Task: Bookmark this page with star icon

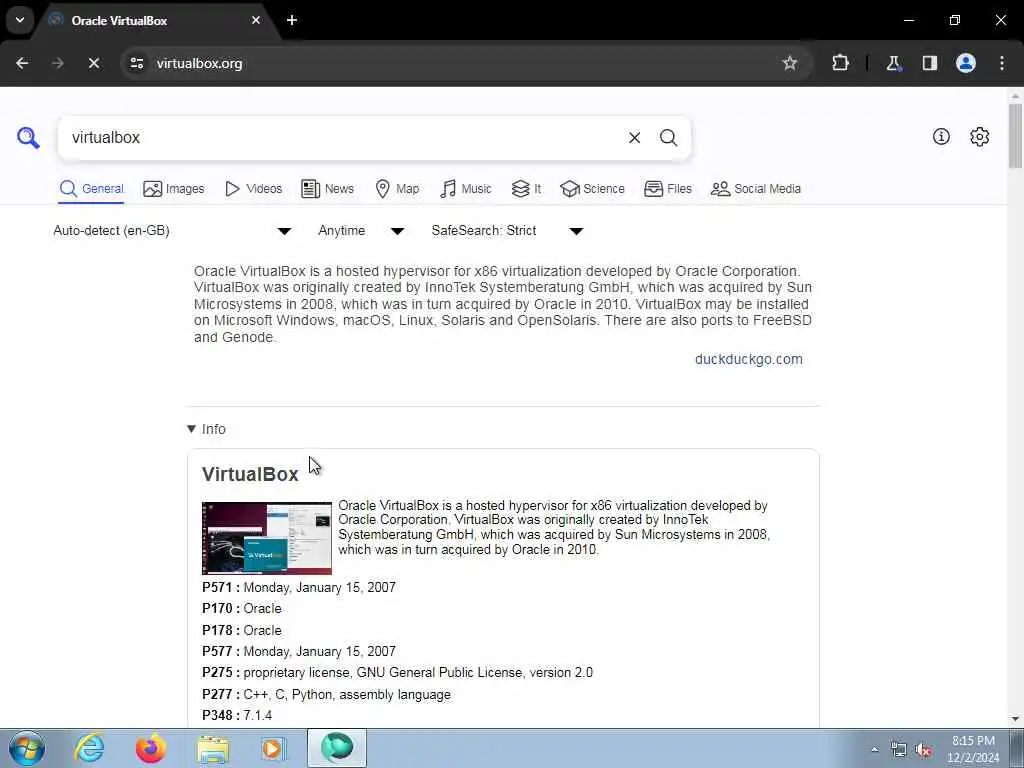Action: [x=790, y=63]
